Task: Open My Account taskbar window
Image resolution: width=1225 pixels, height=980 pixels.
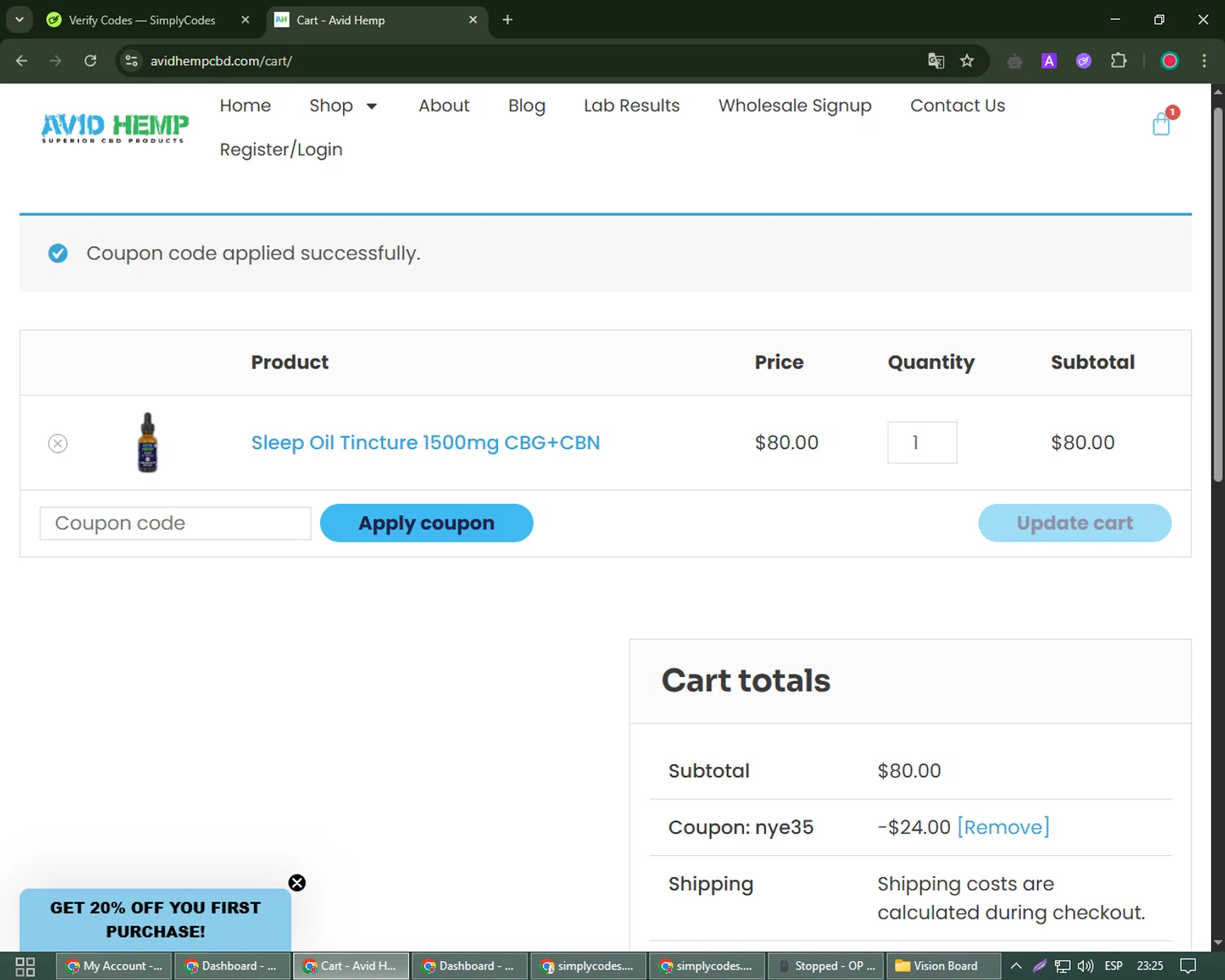Action: click(114, 966)
